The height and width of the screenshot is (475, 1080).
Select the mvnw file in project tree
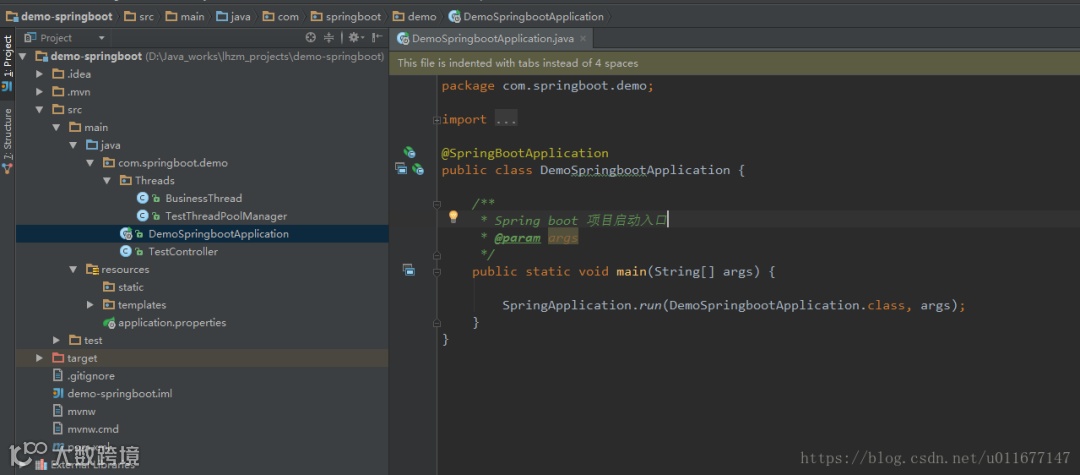pos(81,412)
